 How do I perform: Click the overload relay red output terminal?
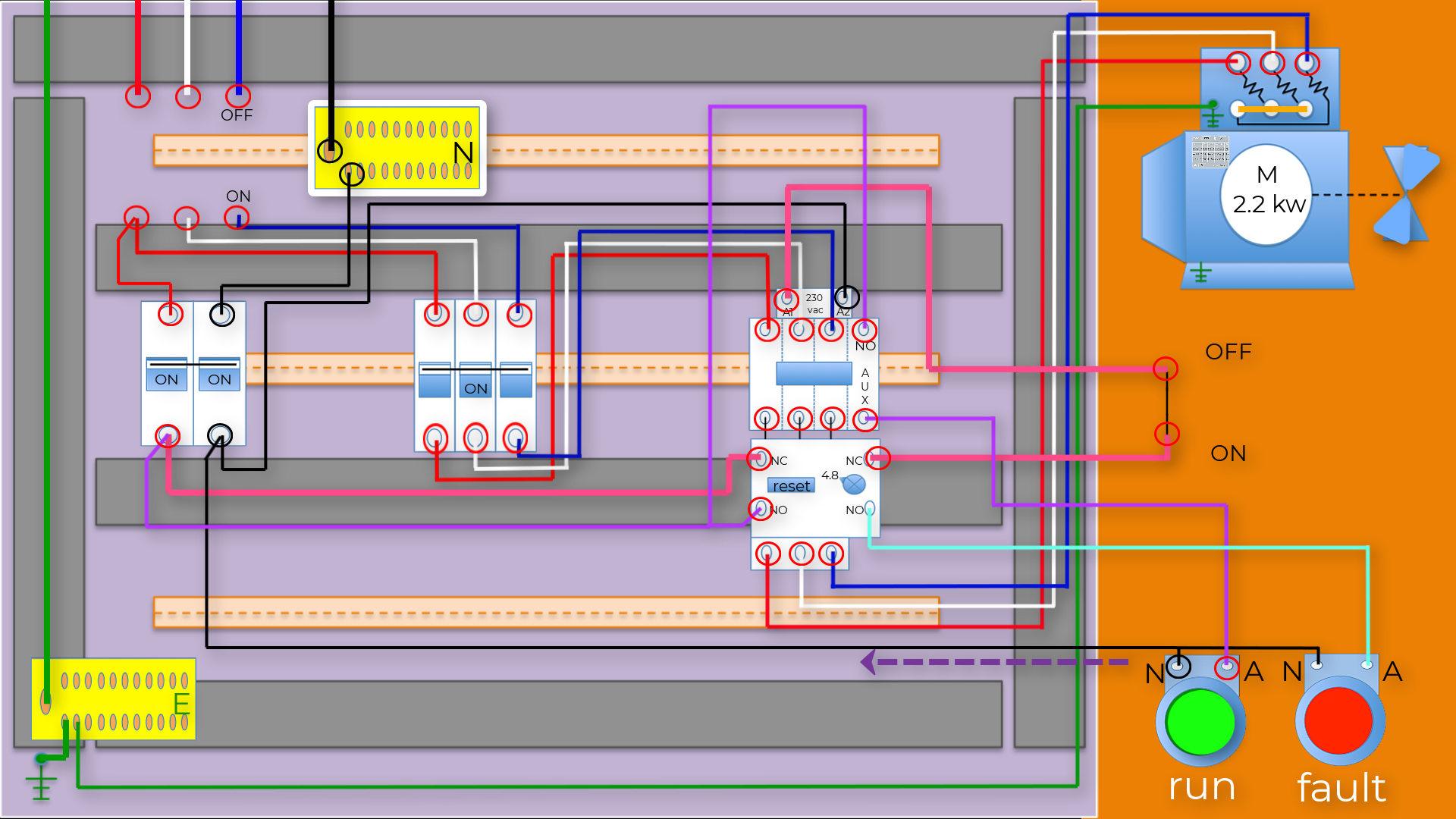pyautogui.click(x=767, y=554)
